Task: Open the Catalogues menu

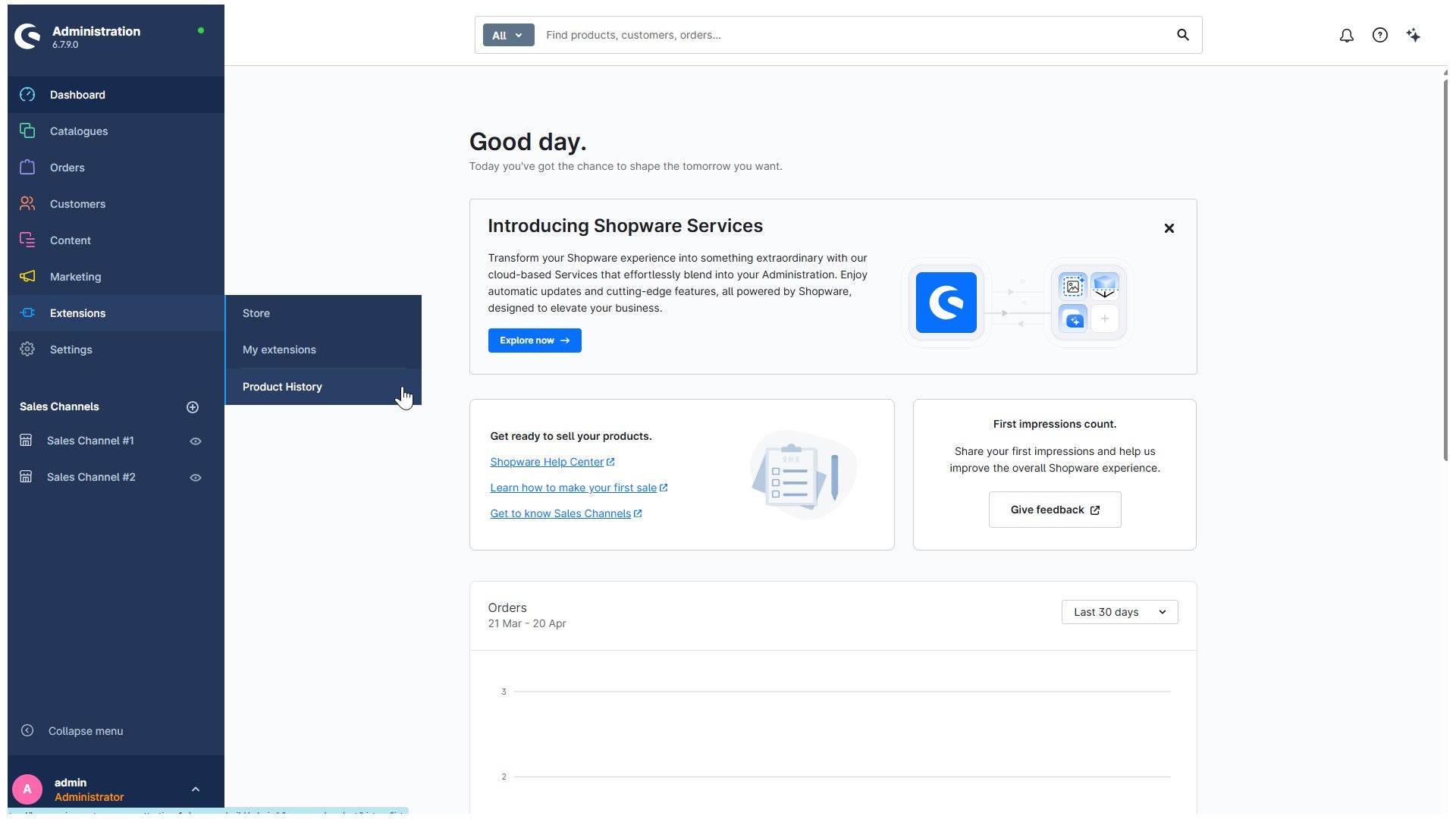Action: tap(116, 131)
